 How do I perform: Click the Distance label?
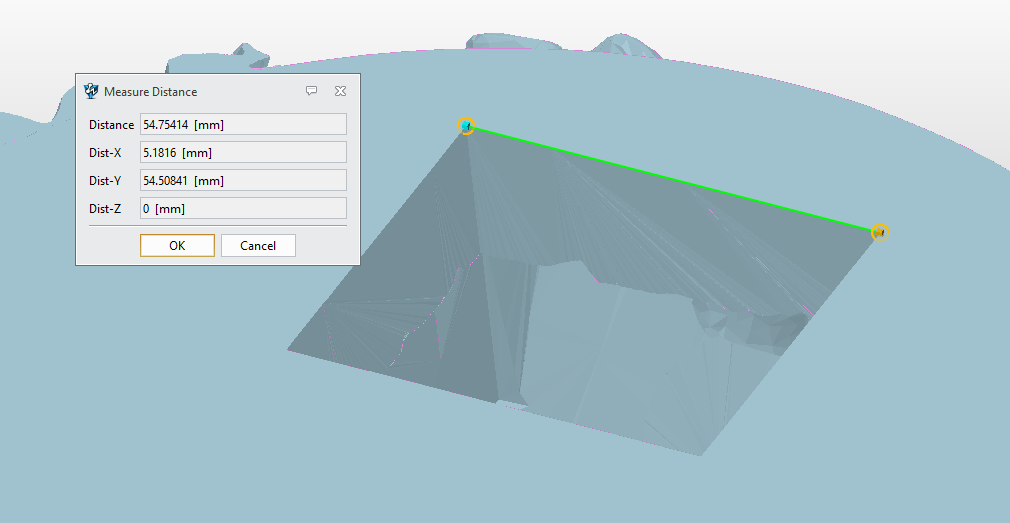click(111, 125)
